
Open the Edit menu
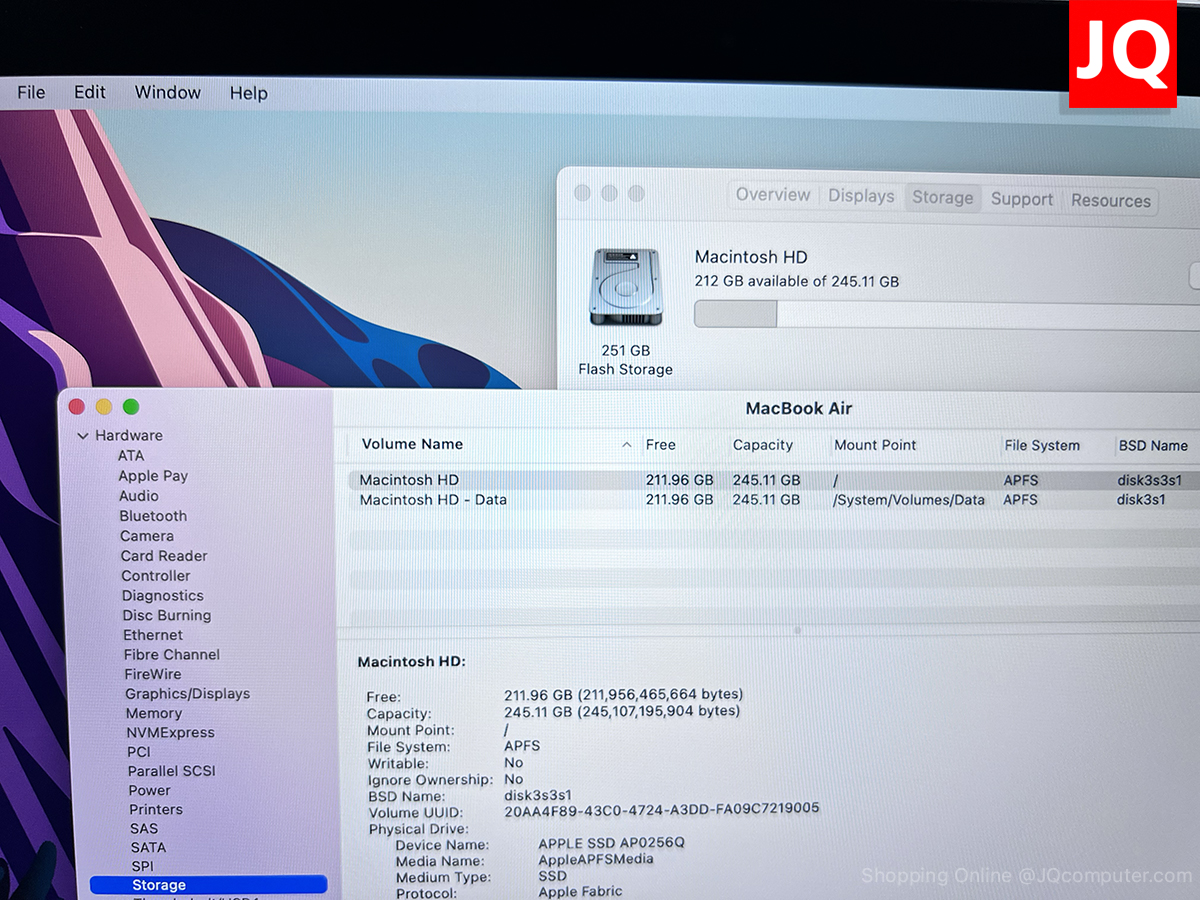click(x=89, y=92)
